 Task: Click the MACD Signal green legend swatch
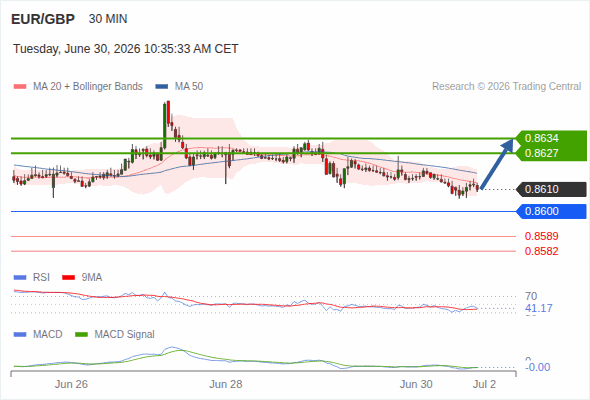[81, 334]
